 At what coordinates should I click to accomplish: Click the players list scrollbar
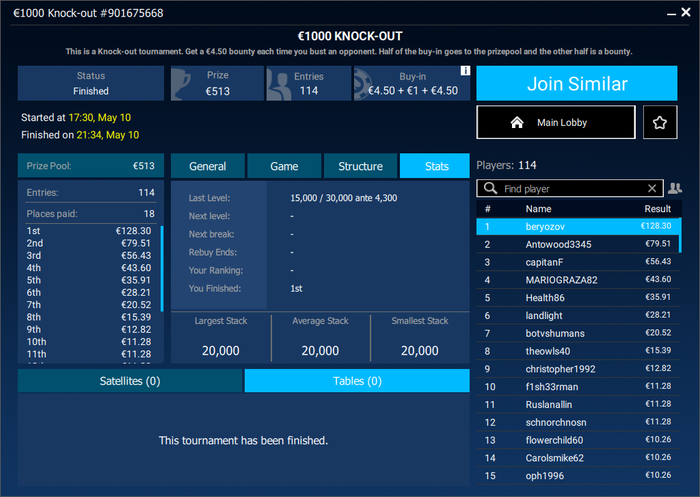point(680,235)
